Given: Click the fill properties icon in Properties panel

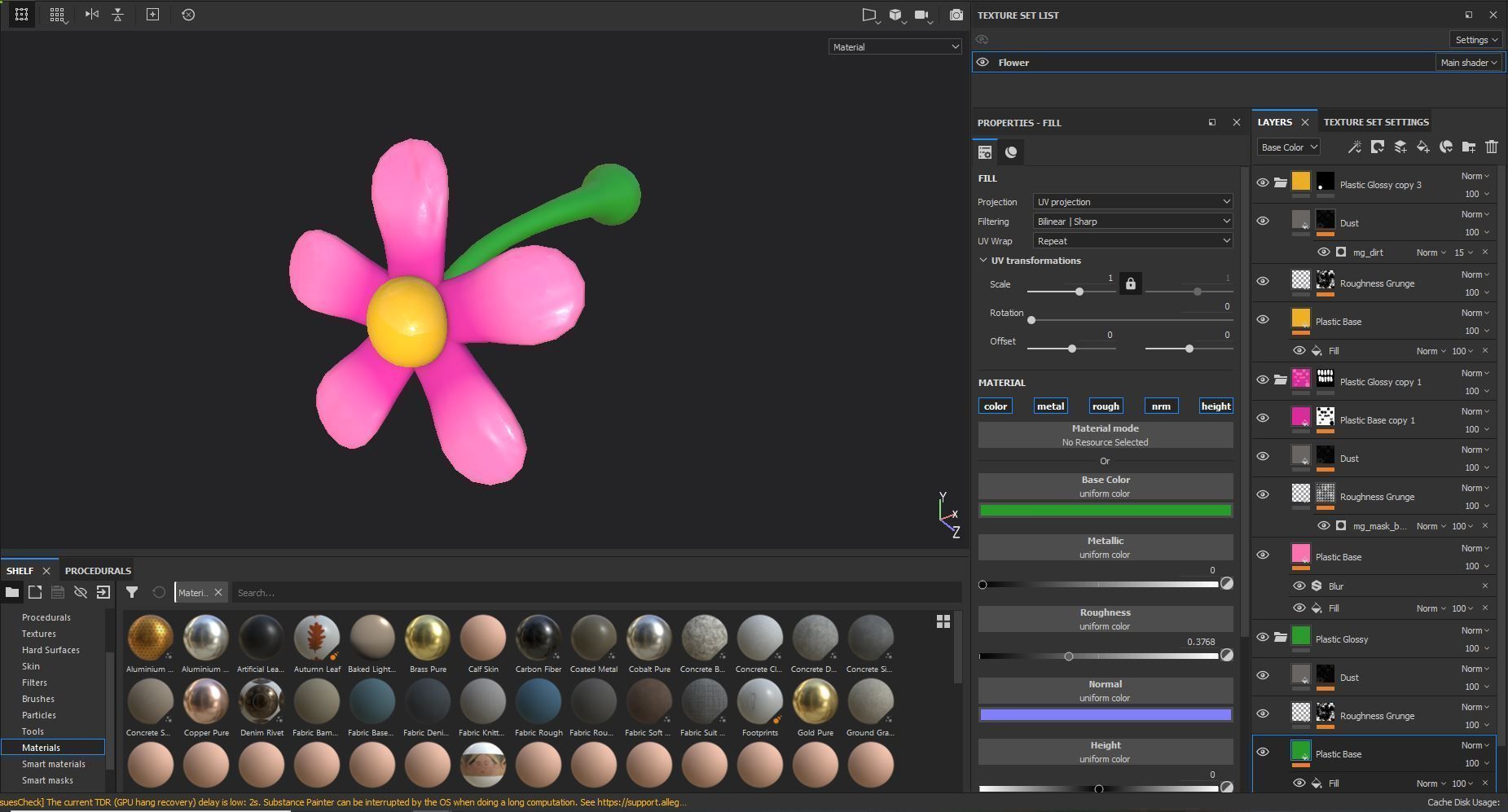Looking at the screenshot, I should [x=985, y=152].
